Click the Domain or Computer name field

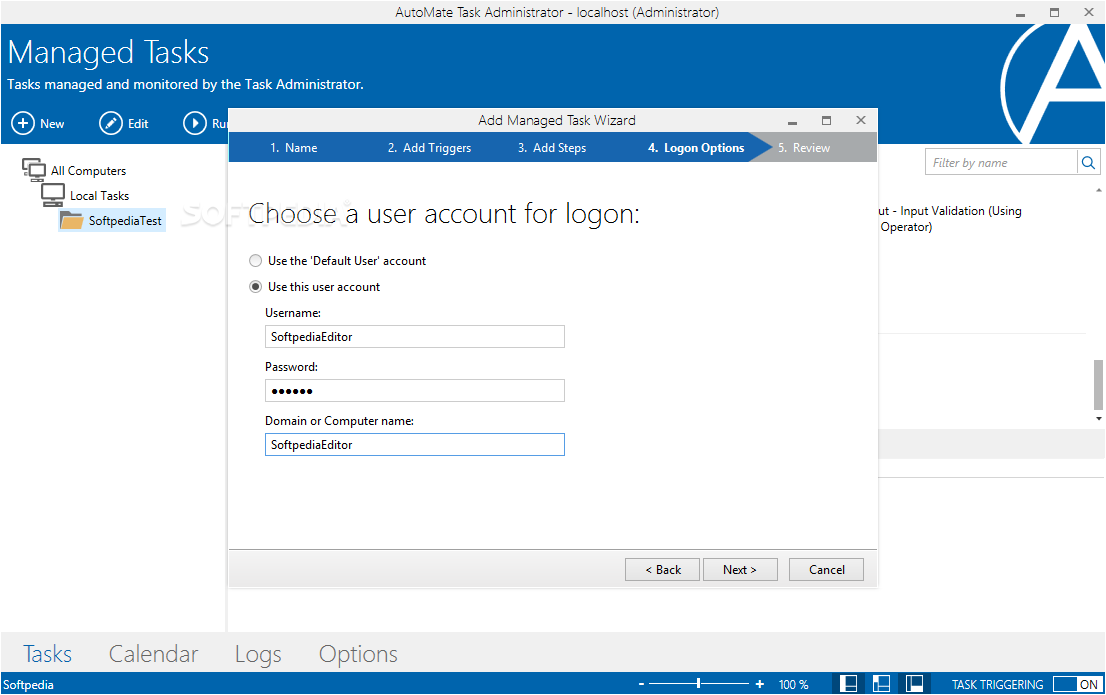415,445
